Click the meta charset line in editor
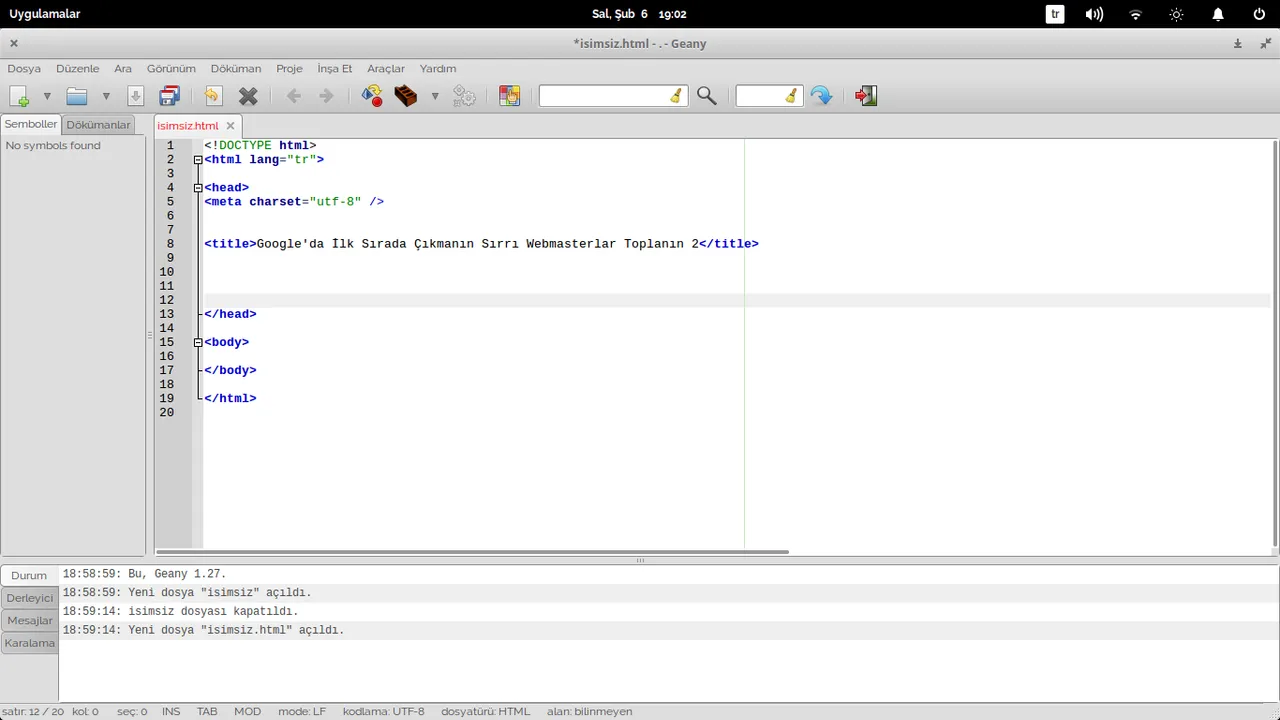This screenshot has height=720, width=1280. (x=294, y=202)
